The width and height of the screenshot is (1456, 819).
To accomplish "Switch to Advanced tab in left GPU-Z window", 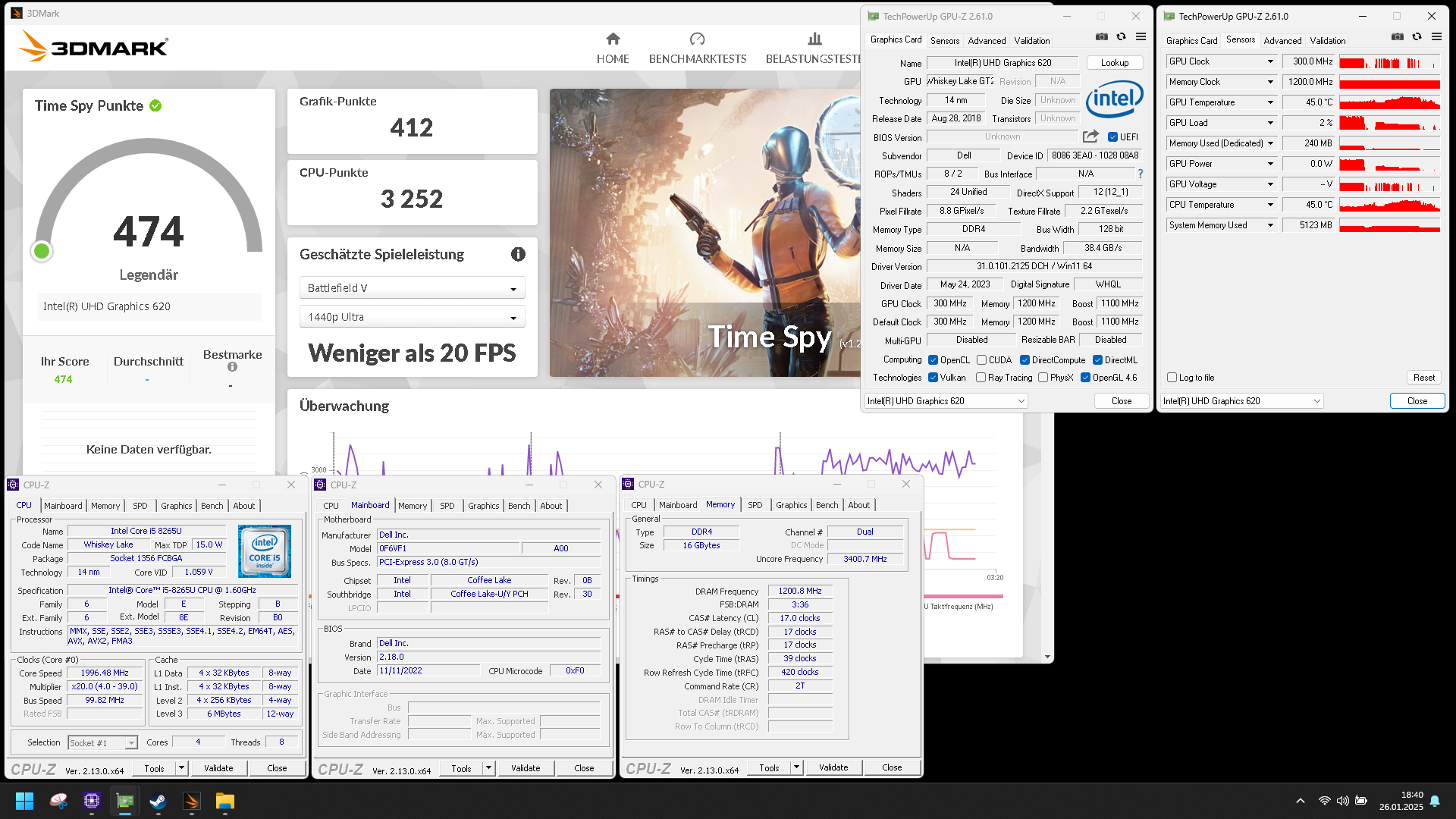I will point(987,41).
